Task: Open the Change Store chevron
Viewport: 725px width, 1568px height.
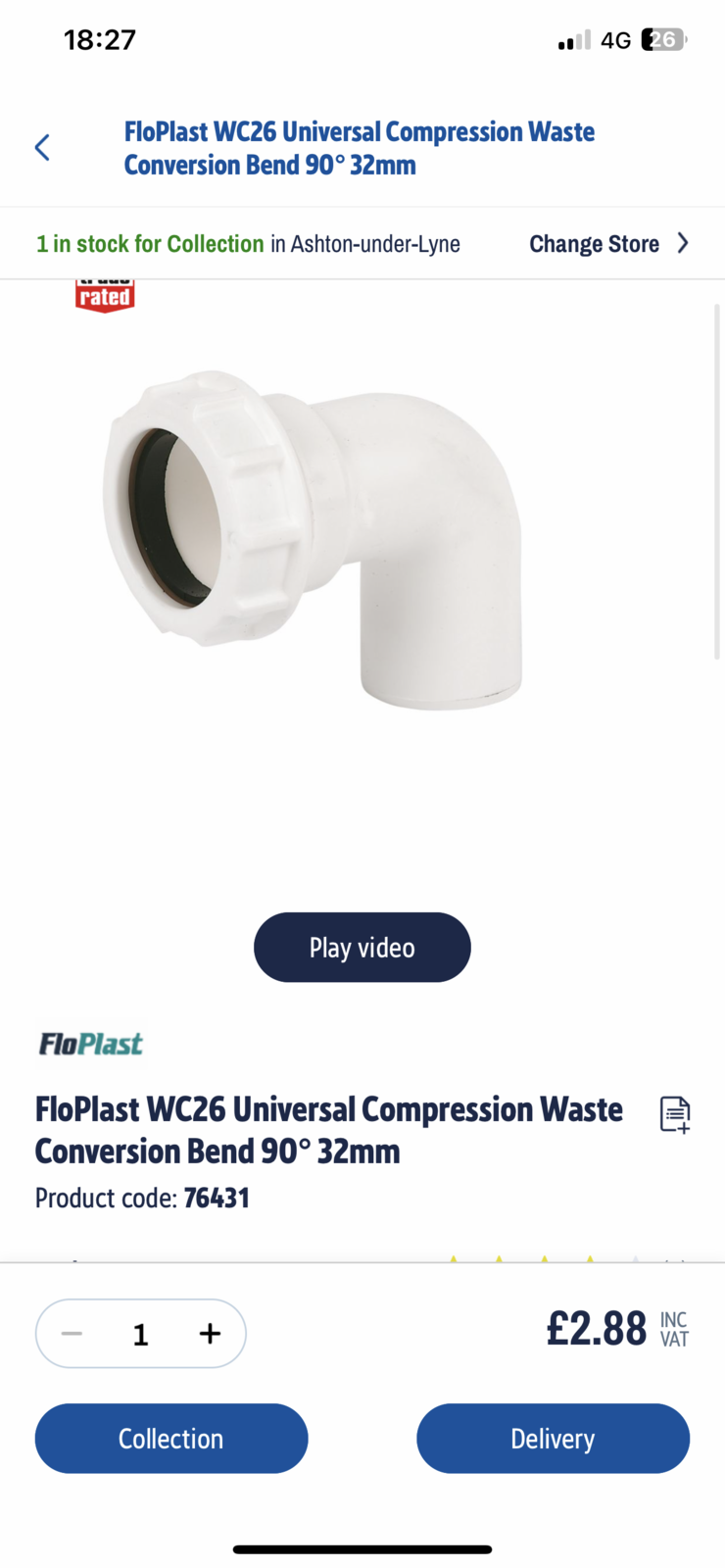Action: click(x=683, y=243)
